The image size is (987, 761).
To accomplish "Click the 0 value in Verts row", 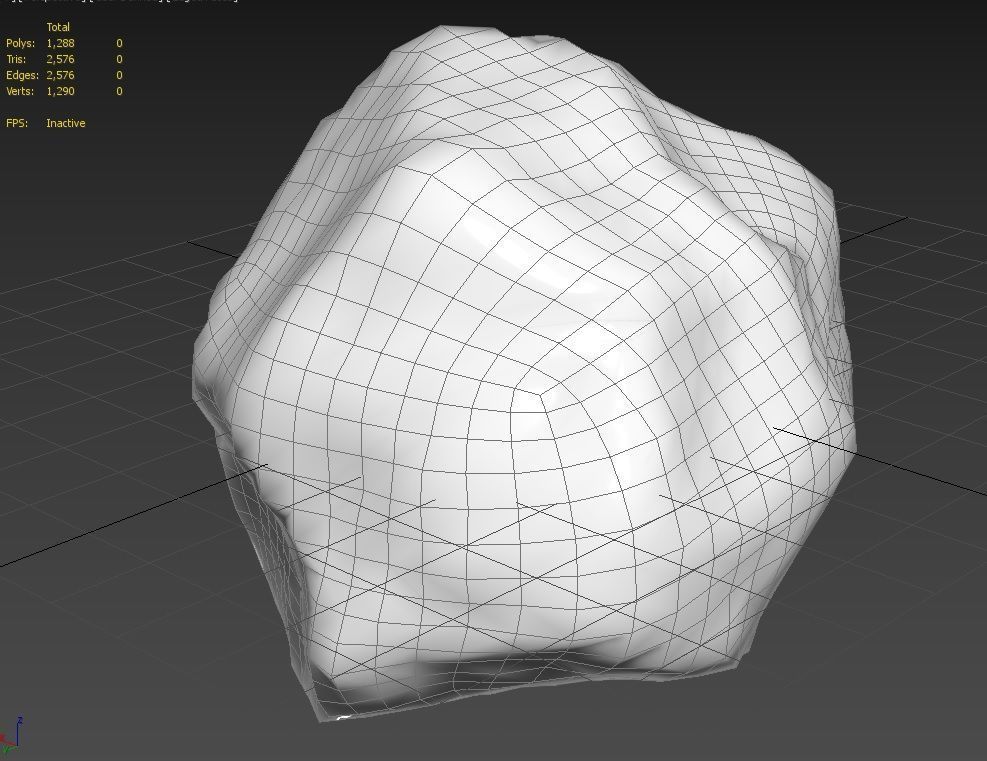I will (119, 91).
